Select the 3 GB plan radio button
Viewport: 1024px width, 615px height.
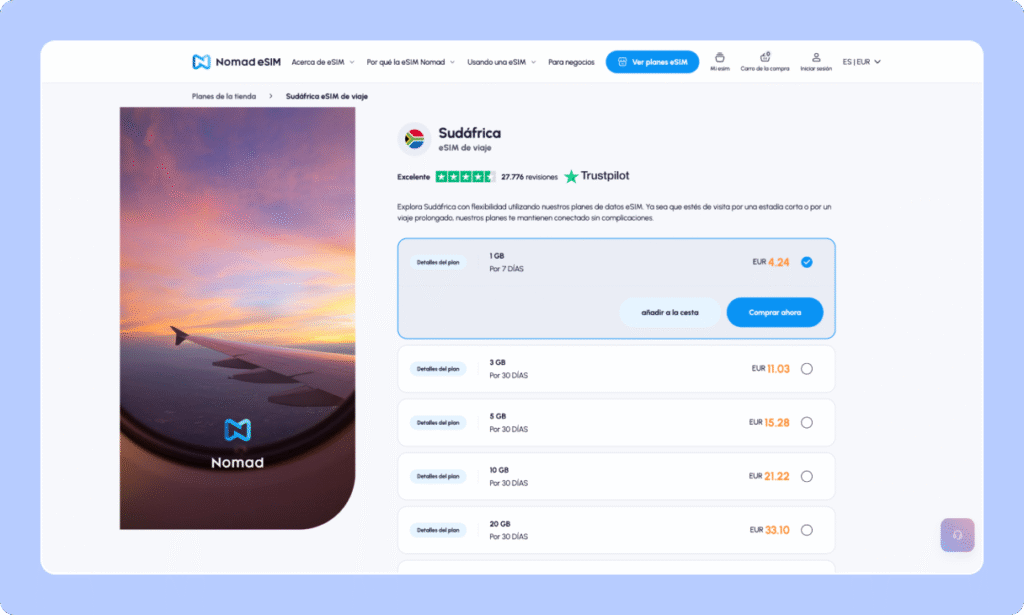tap(807, 369)
